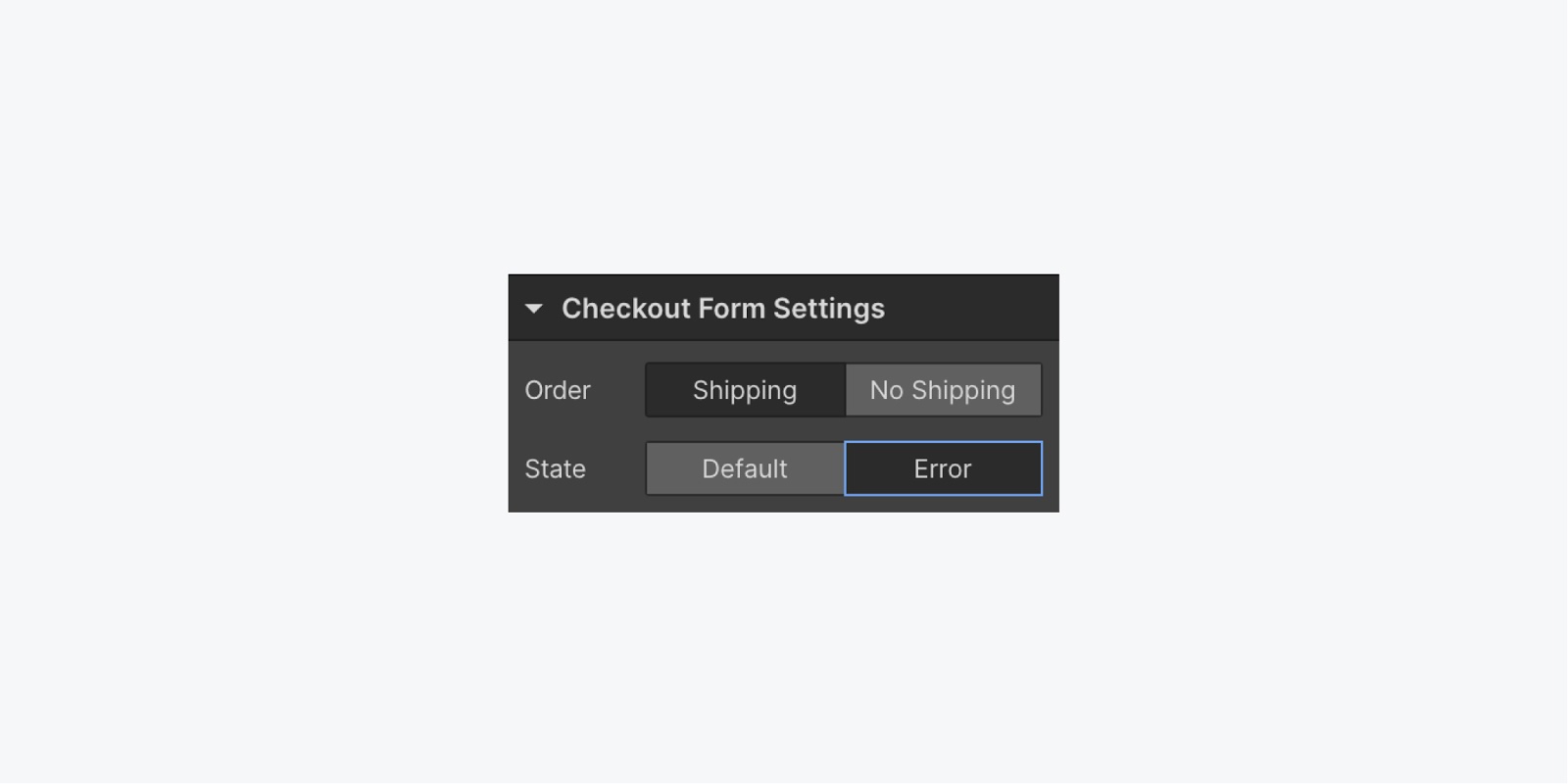Switch Order to No Shipping
The width and height of the screenshot is (1568, 784).
943,390
